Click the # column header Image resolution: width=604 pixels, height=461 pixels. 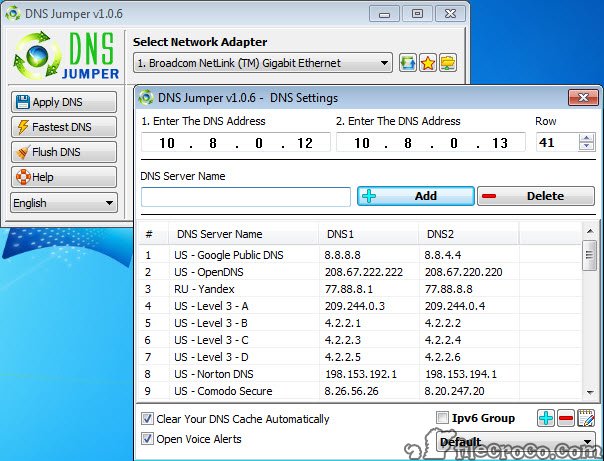[x=154, y=234]
